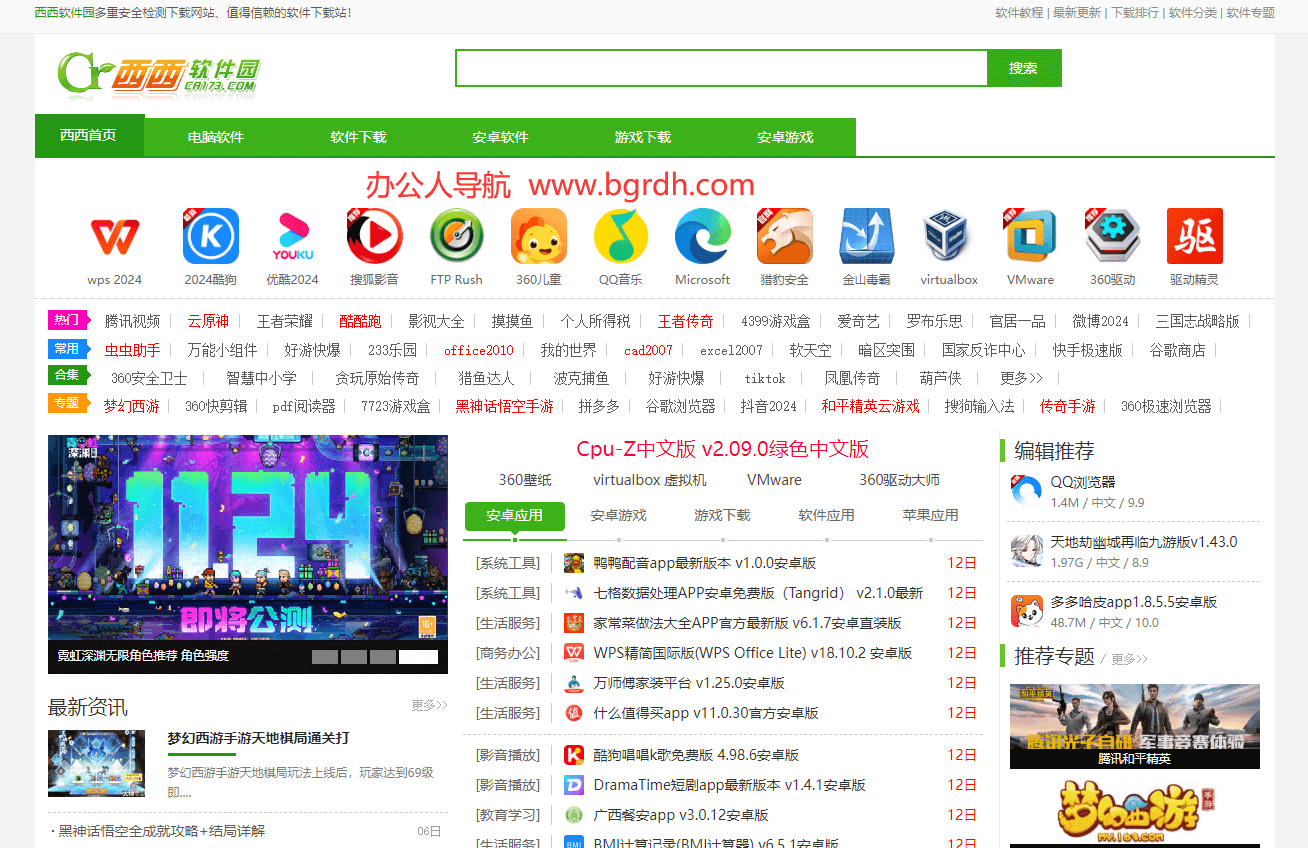The image size is (1308, 848).
Task: Open the WPS 2024 download page
Action: pyautogui.click(x=115, y=237)
